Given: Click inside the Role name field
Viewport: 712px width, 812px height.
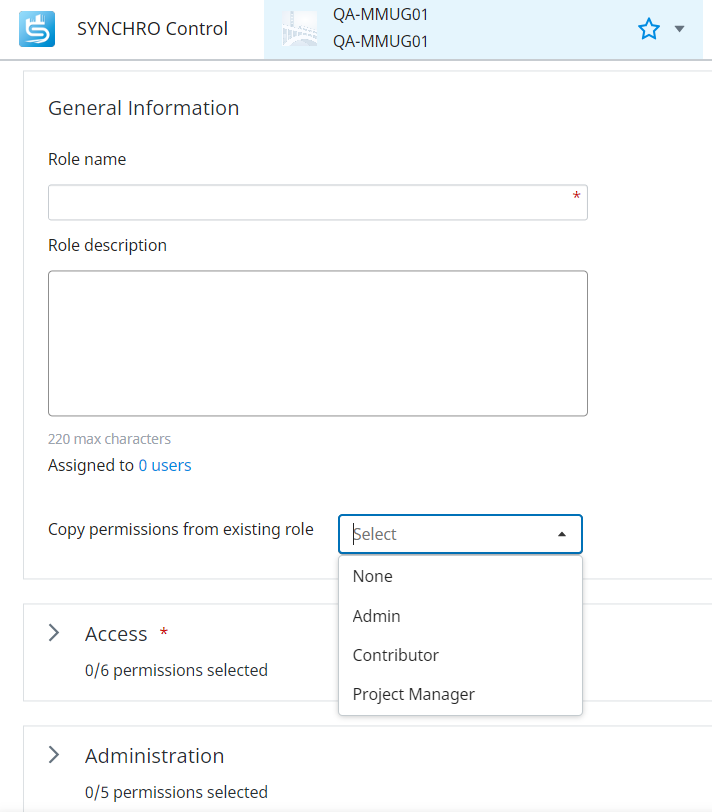Looking at the screenshot, I should point(318,202).
